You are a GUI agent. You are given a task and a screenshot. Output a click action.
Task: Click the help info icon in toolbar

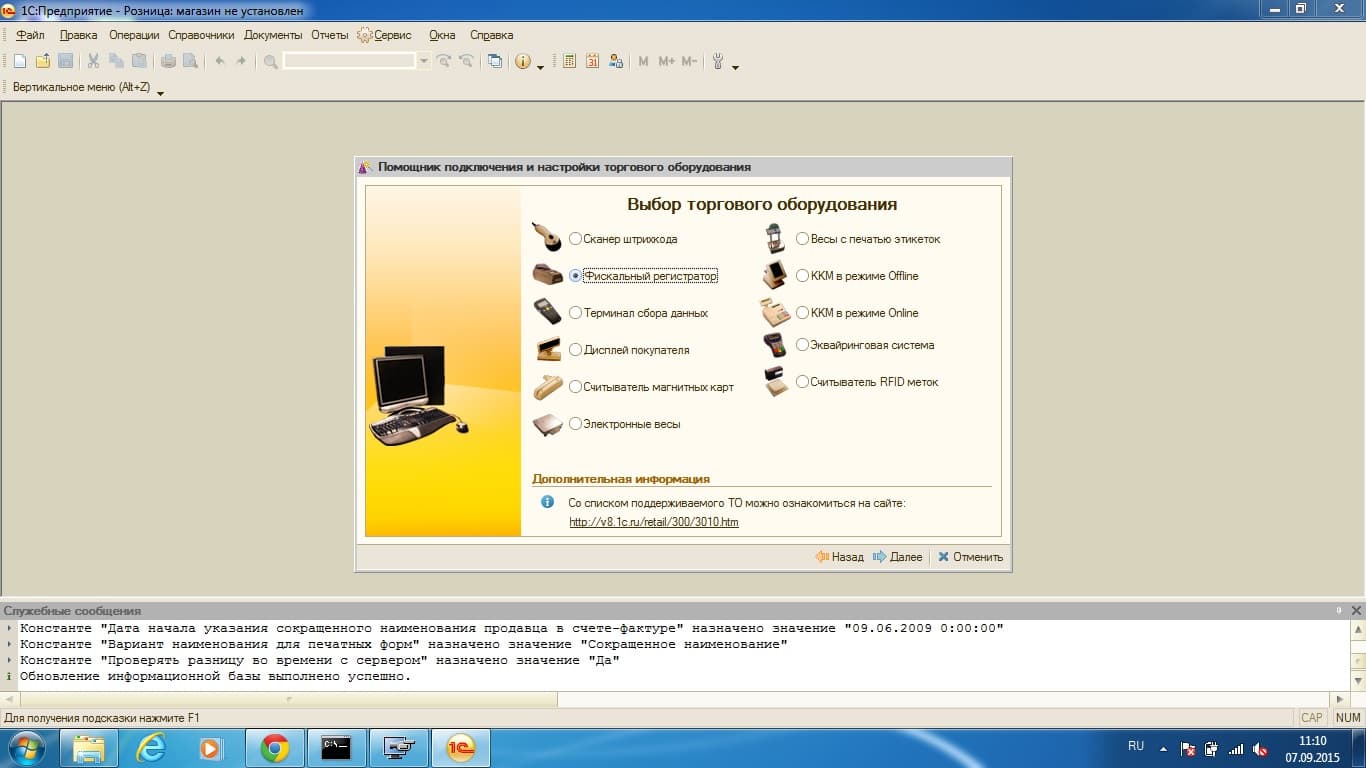pos(522,61)
